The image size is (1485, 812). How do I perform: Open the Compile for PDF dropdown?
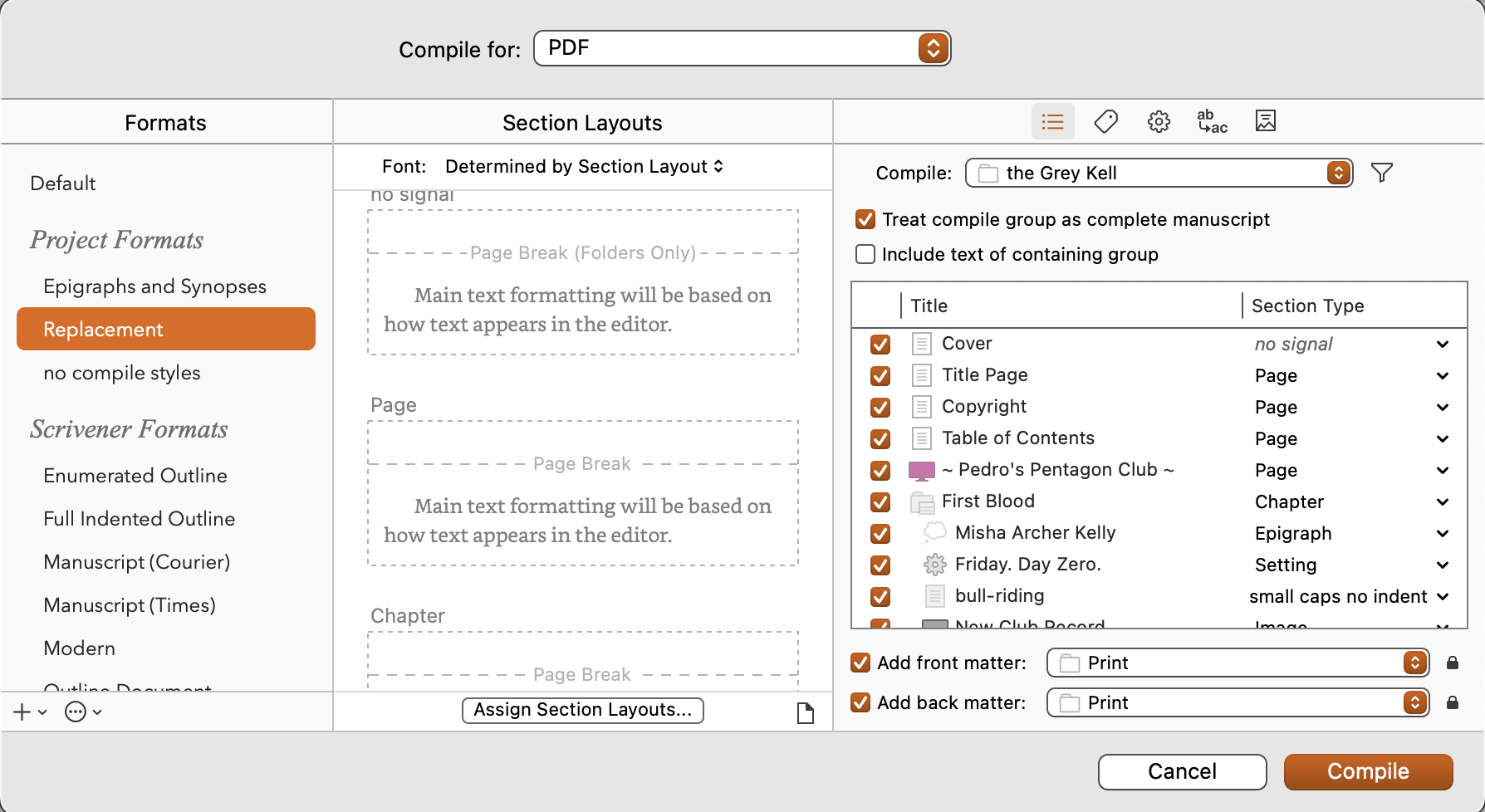click(742, 48)
